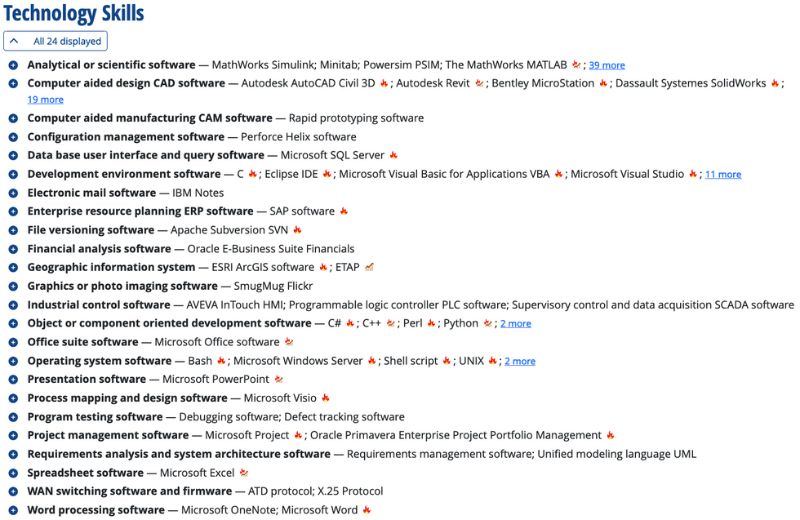800x520 pixels.
Task: Click 2 more link after Python
Action: point(516,324)
